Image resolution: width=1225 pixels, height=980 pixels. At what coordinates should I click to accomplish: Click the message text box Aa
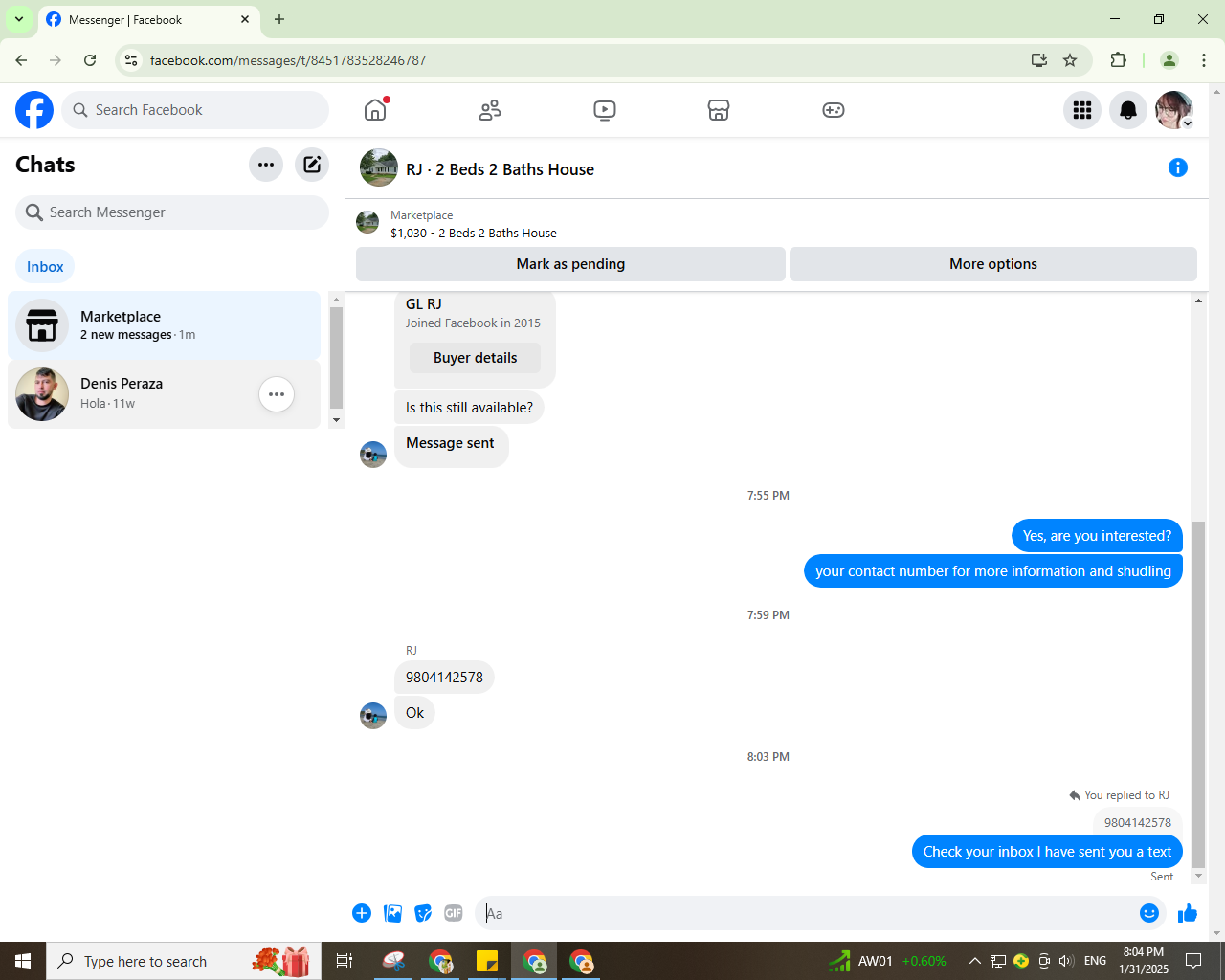(x=806, y=913)
